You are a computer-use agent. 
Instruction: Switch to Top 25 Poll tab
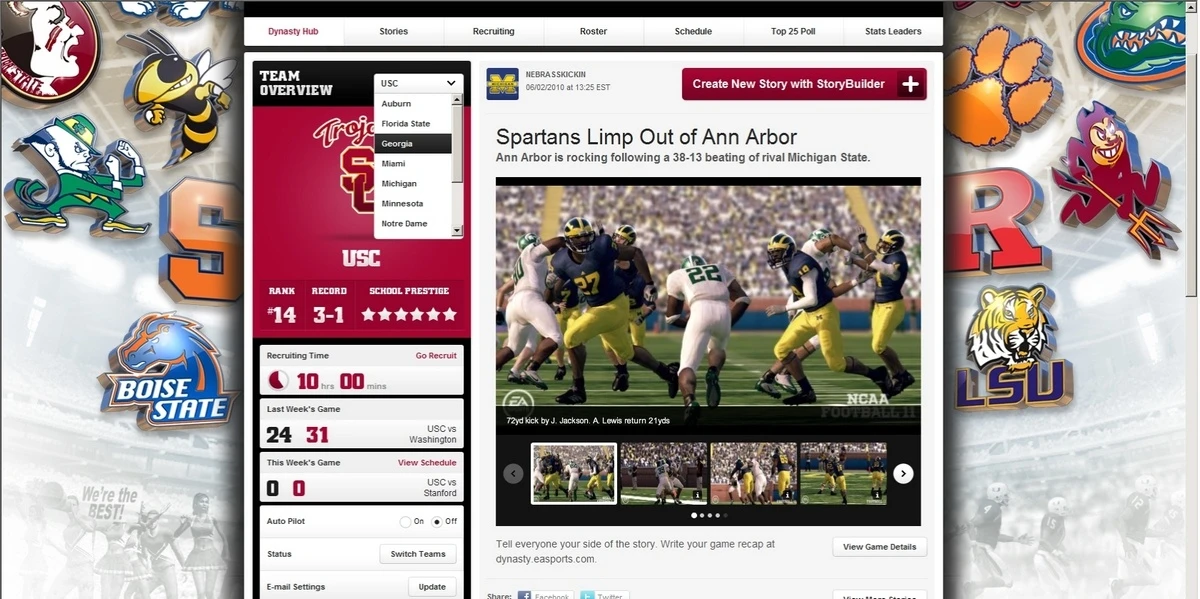793,31
